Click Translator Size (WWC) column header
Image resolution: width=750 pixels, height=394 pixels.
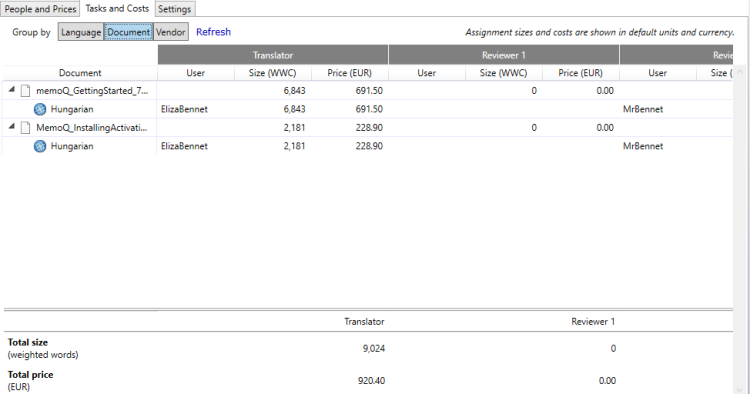point(273,73)
